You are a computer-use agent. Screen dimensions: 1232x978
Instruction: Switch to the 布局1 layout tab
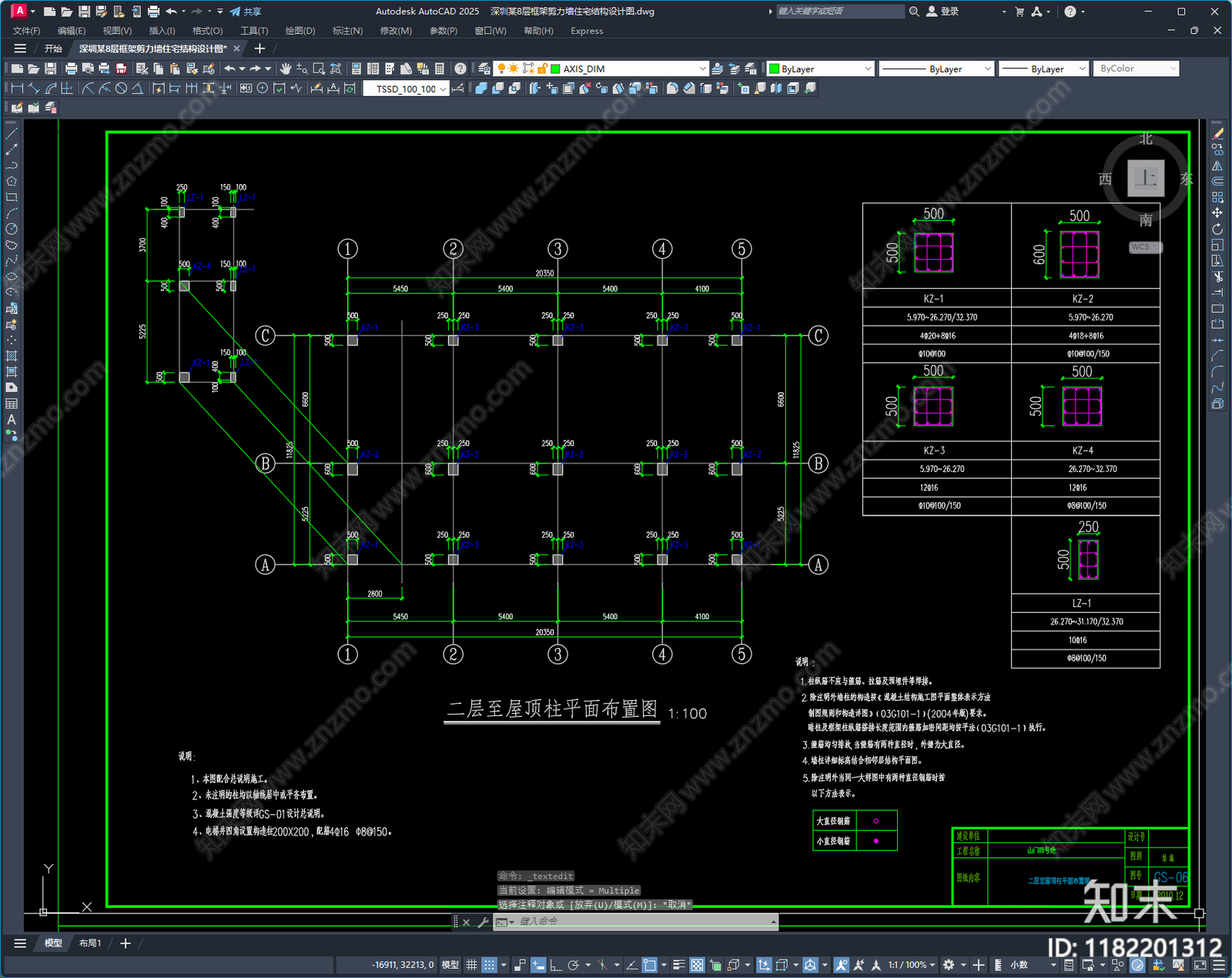pos(90,943)
